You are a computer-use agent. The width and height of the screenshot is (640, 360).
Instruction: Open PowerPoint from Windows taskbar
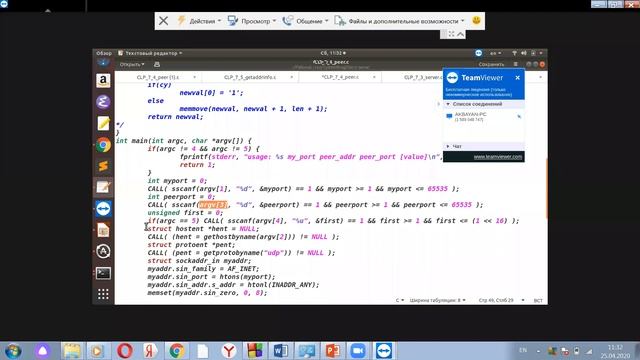332,351
